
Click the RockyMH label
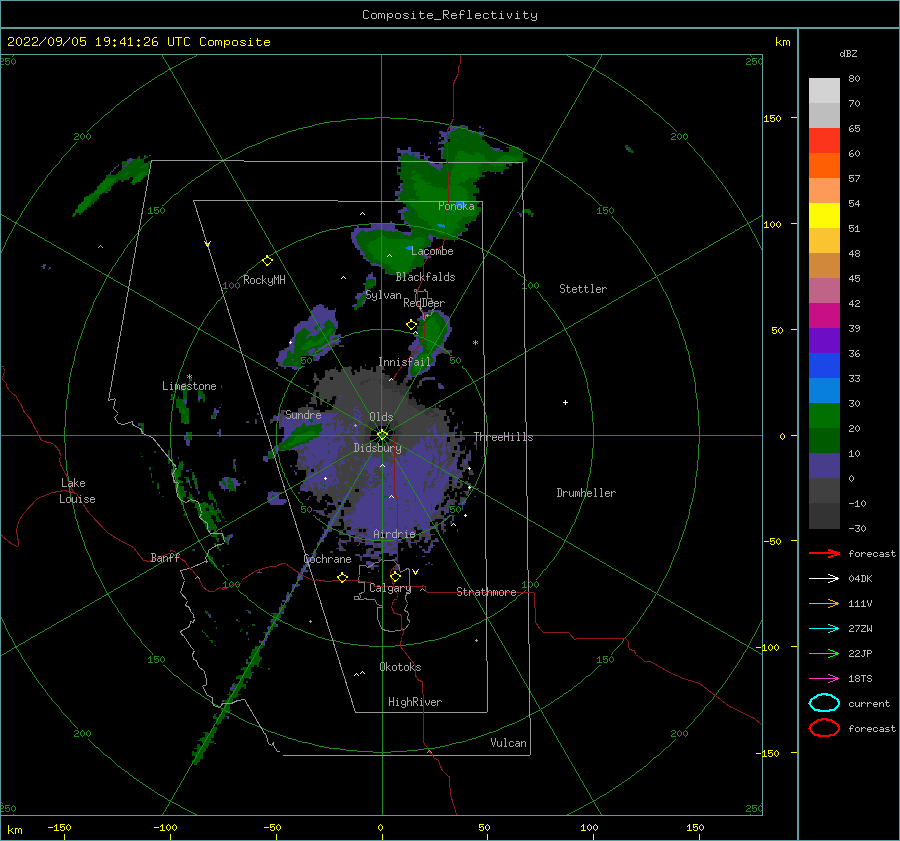(x=264, y=280)
